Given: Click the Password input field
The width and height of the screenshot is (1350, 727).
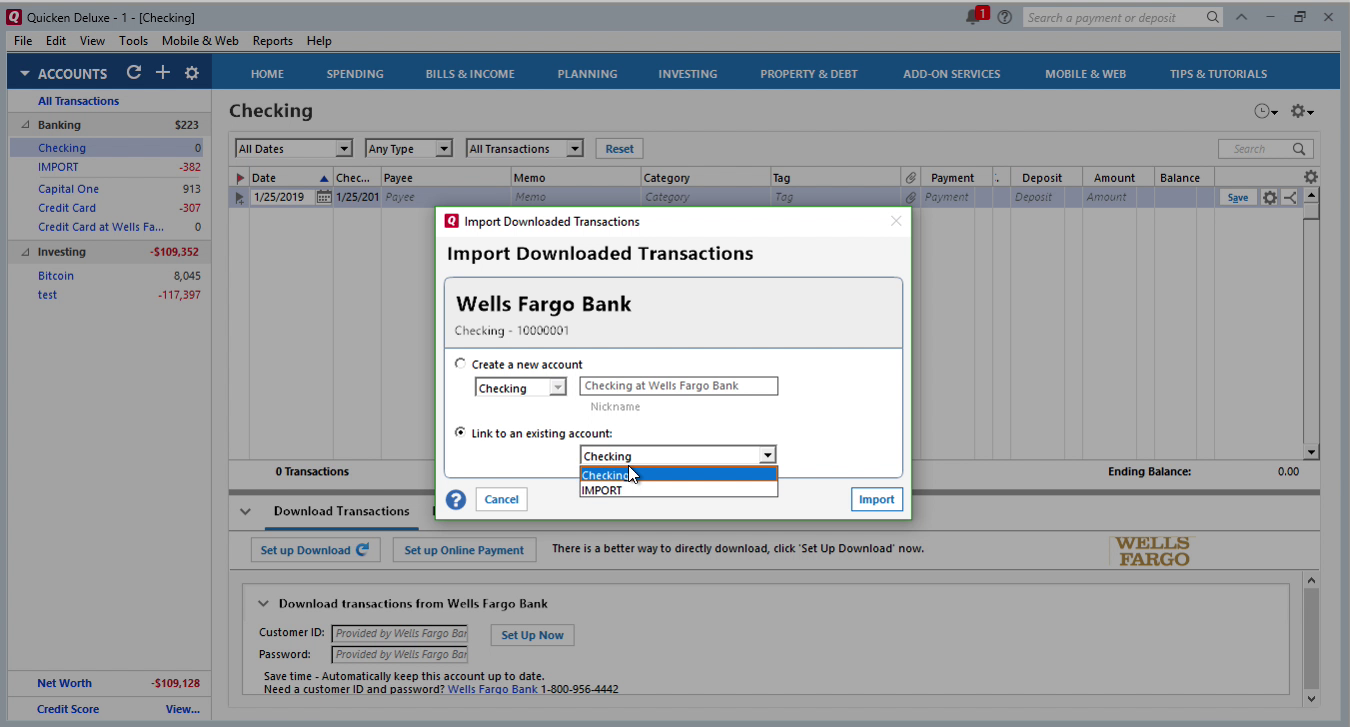Looking at the screenshot, I should pyautogui.click(x=401, y=654).
